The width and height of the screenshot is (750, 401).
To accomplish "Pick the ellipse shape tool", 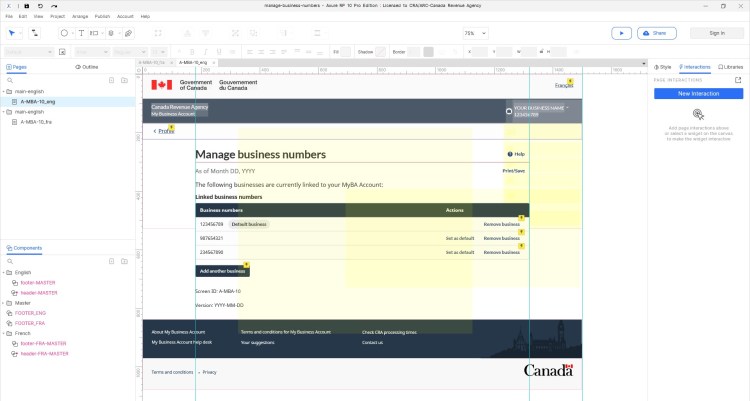I will click(64, 33).
